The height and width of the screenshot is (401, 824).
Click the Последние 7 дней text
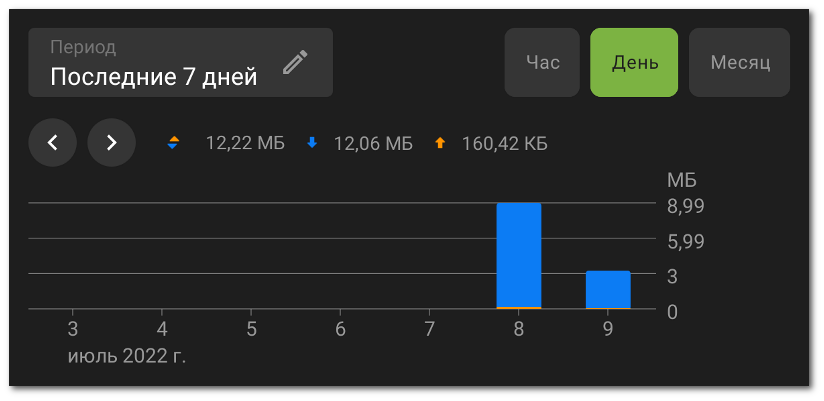pyautogui.click(x=153, y=77)
